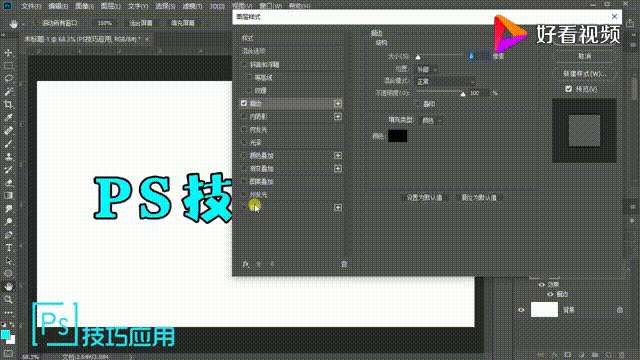Viewport: 640px width, 360px height.
Task: Toggle the Preview (预览) checkbox
Action: point(569,89)
